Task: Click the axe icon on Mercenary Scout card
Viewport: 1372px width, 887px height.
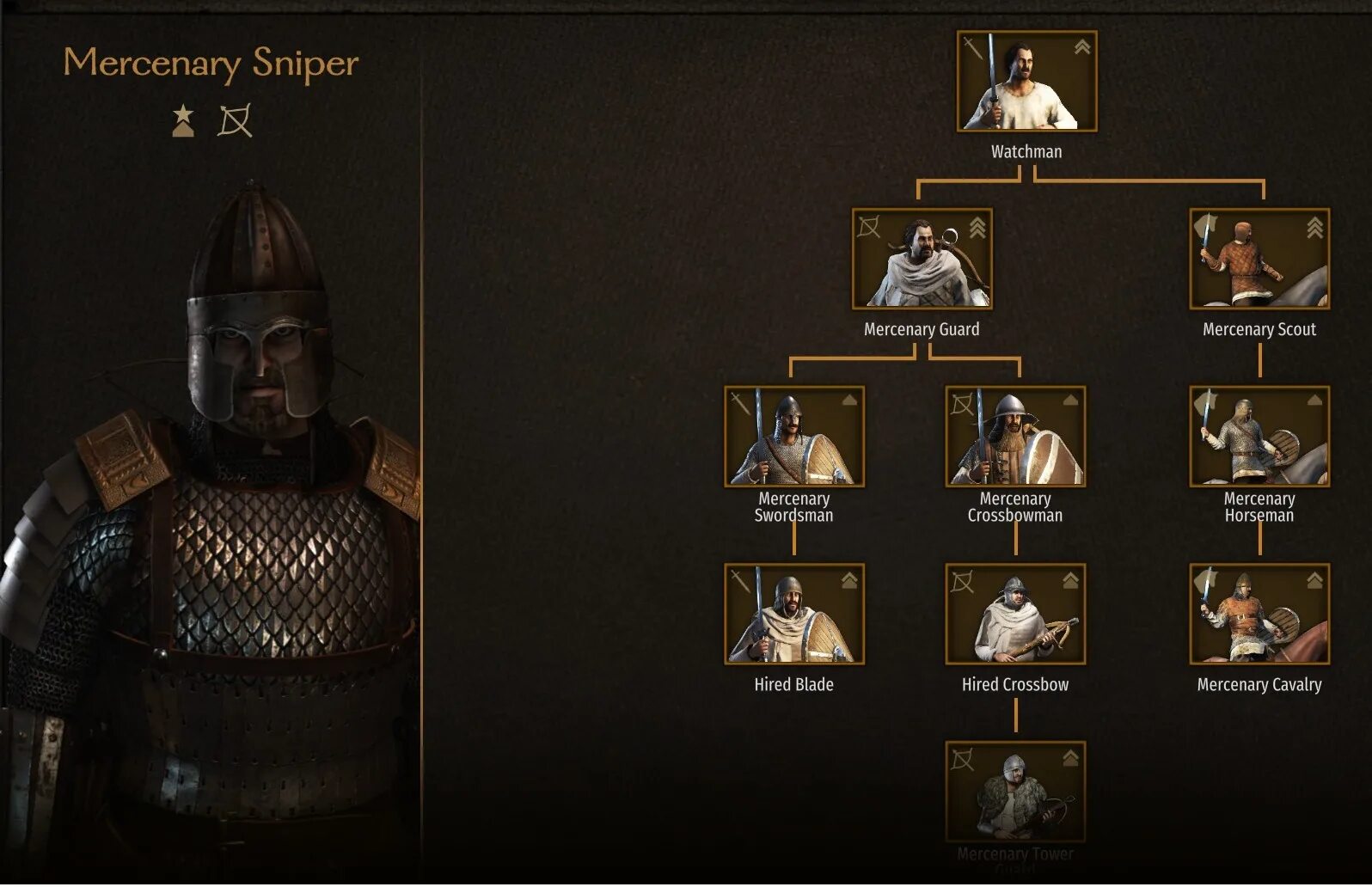Action: pos(1206,229)
